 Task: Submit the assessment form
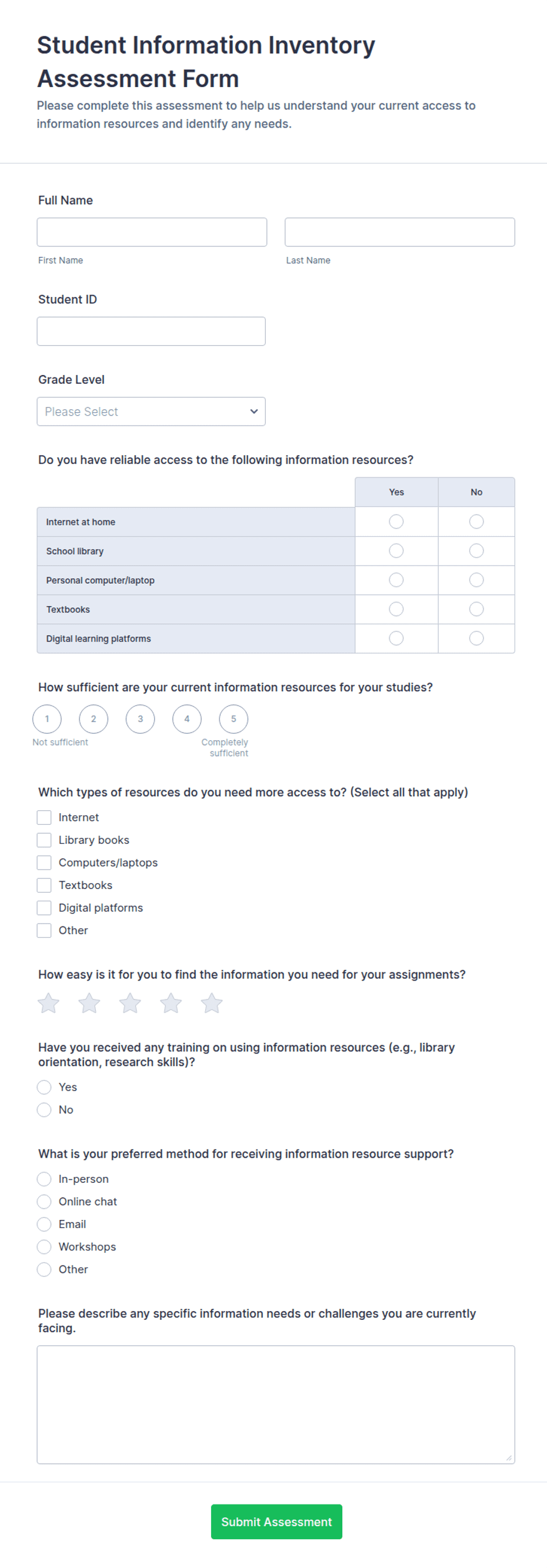click(276, 1521)
